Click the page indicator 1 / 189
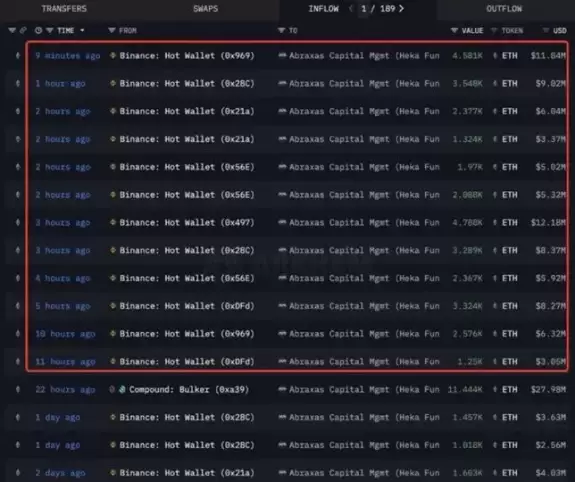 tap(378, 8)
